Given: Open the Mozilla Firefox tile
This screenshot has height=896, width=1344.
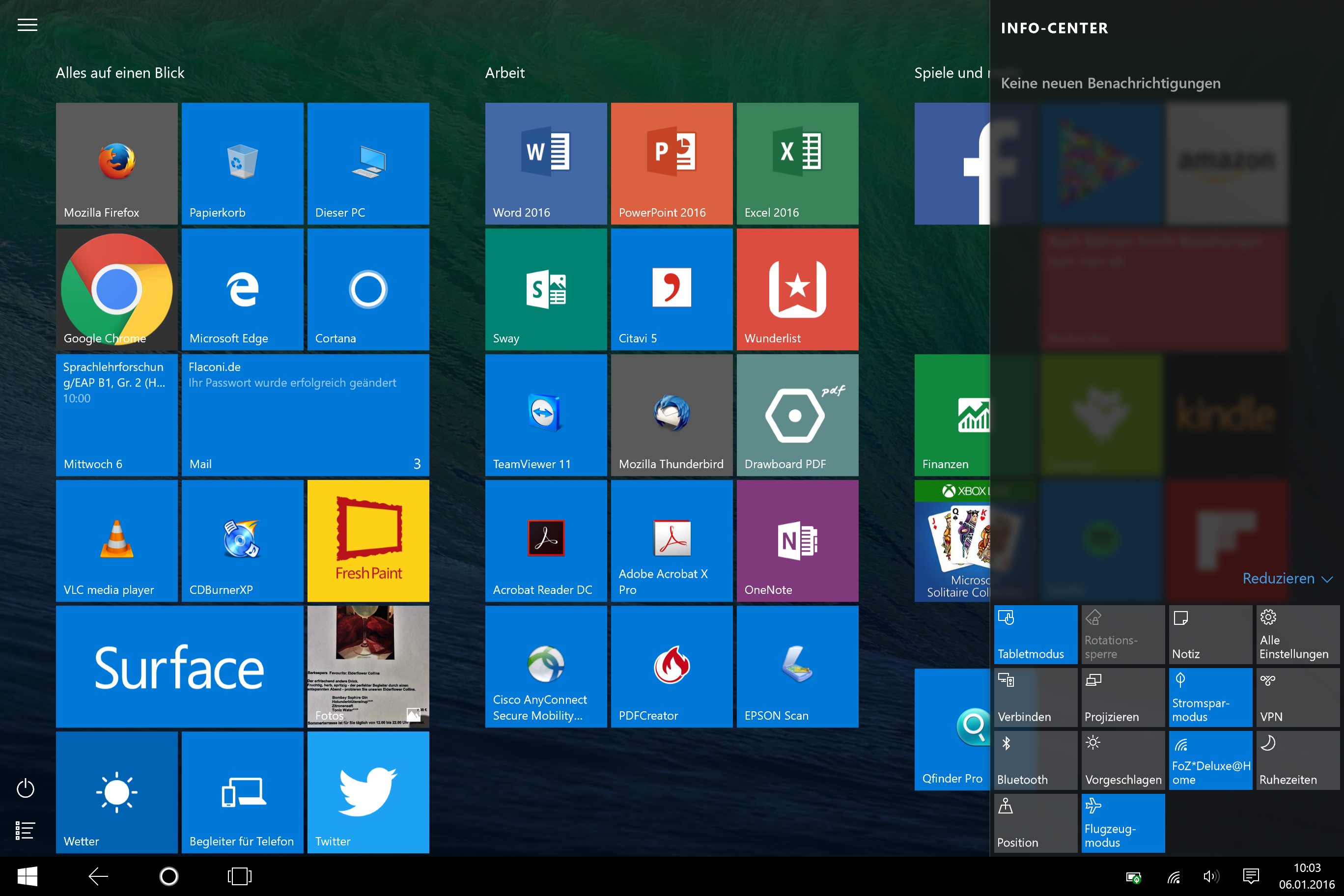Looking at the screenshot, I should (x=116, y=164).
